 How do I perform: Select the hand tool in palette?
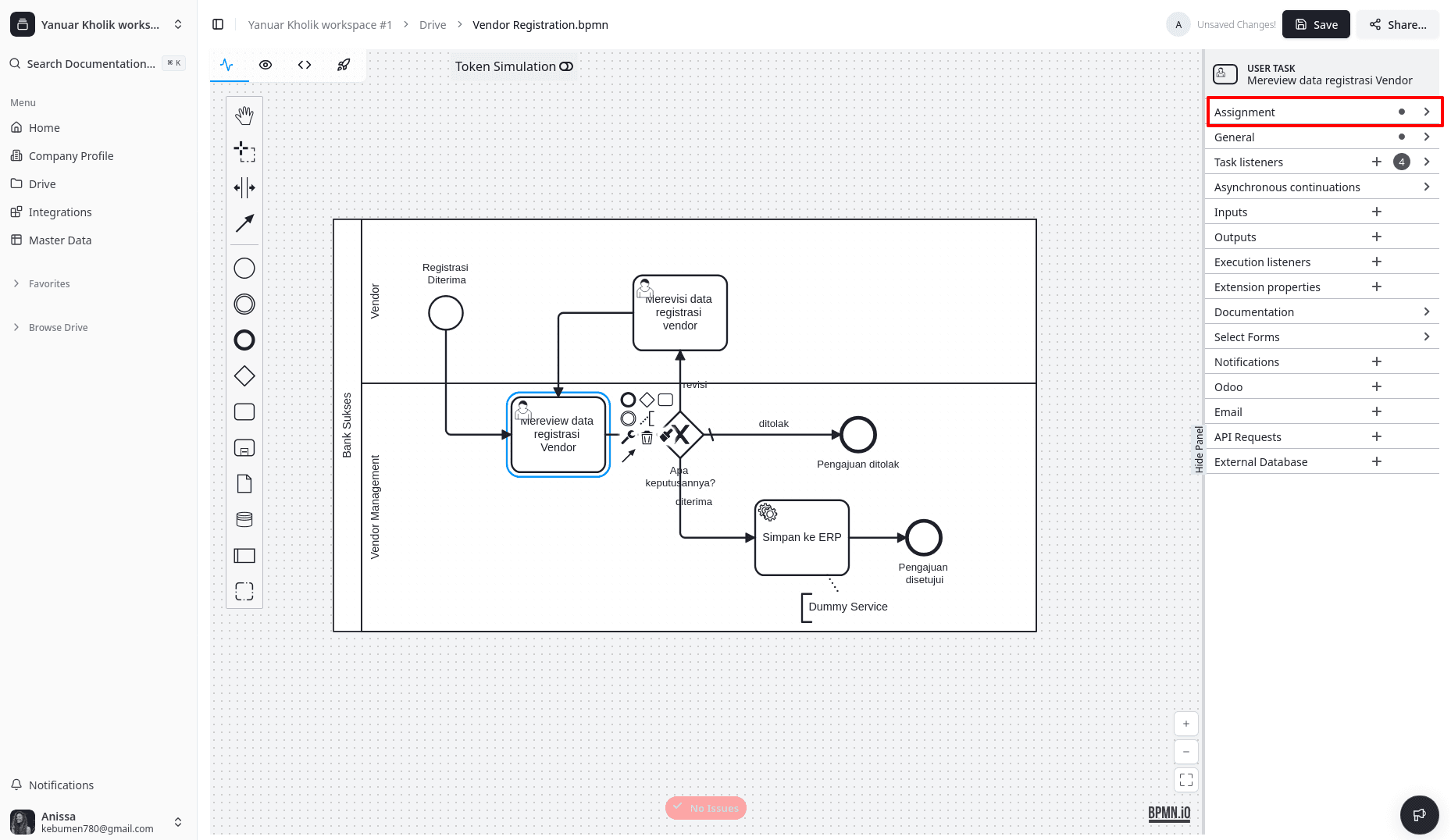[x=244, y=116]
